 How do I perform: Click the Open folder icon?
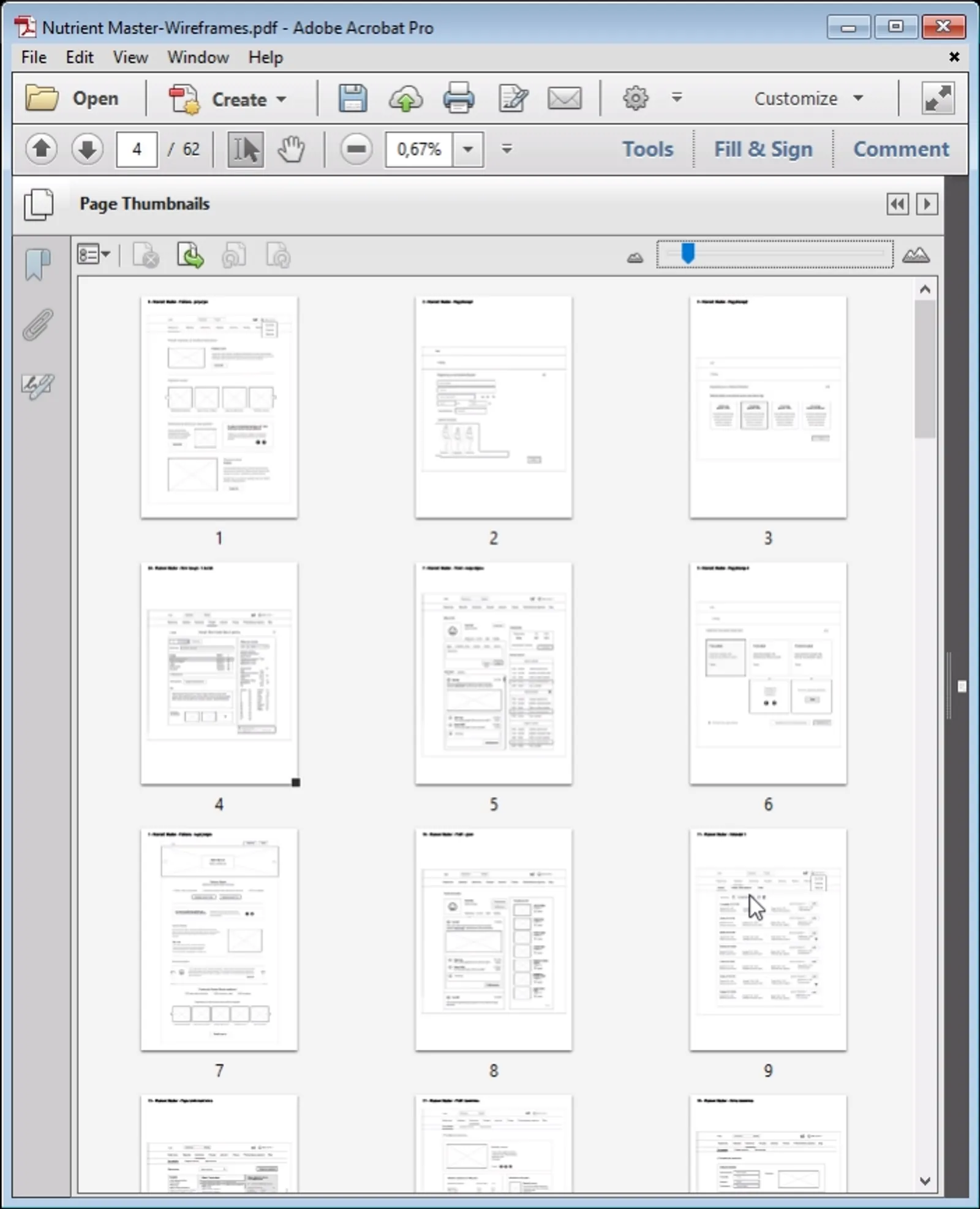click(x=42, y=98)
